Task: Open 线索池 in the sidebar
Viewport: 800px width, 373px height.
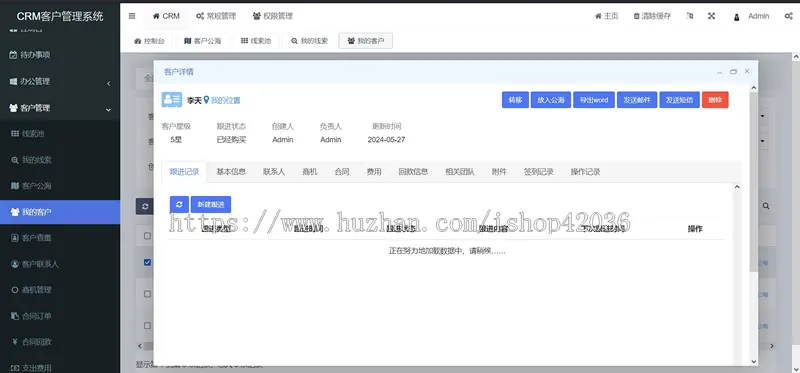Action: tap(60, 134)
